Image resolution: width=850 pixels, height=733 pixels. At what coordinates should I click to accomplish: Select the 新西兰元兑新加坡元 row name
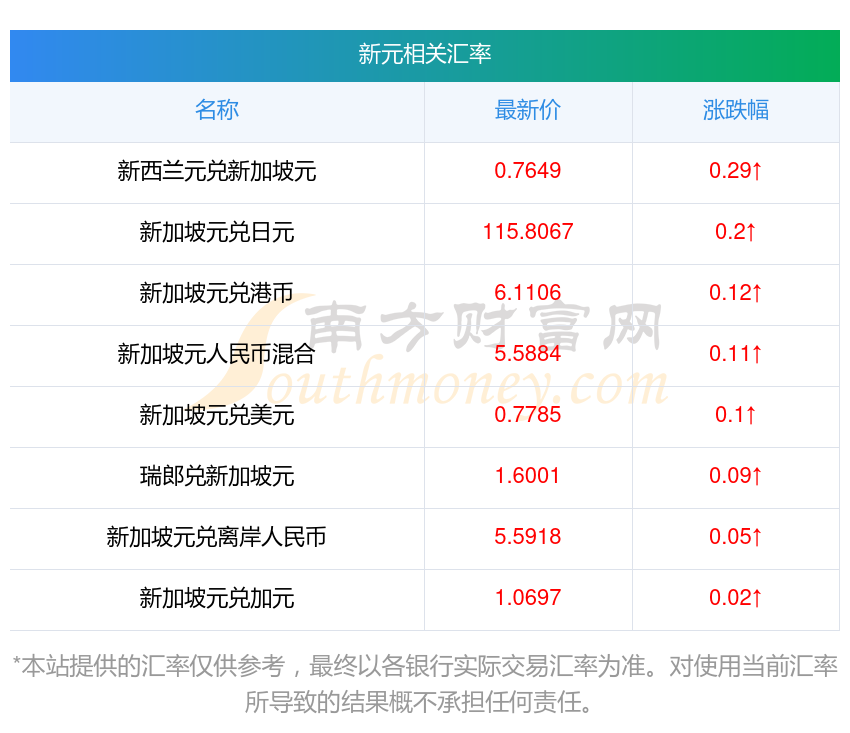pos(217,171)
